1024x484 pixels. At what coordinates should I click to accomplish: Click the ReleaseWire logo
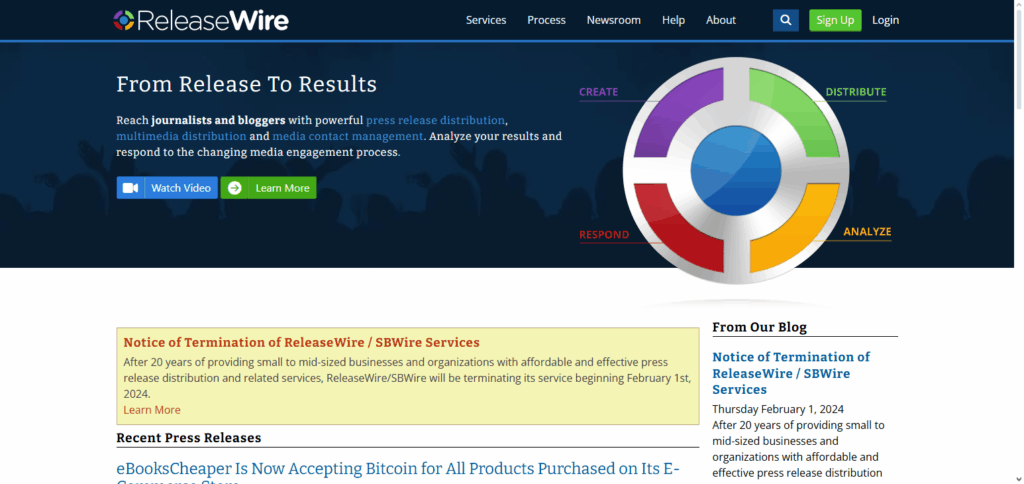point(201,20)
